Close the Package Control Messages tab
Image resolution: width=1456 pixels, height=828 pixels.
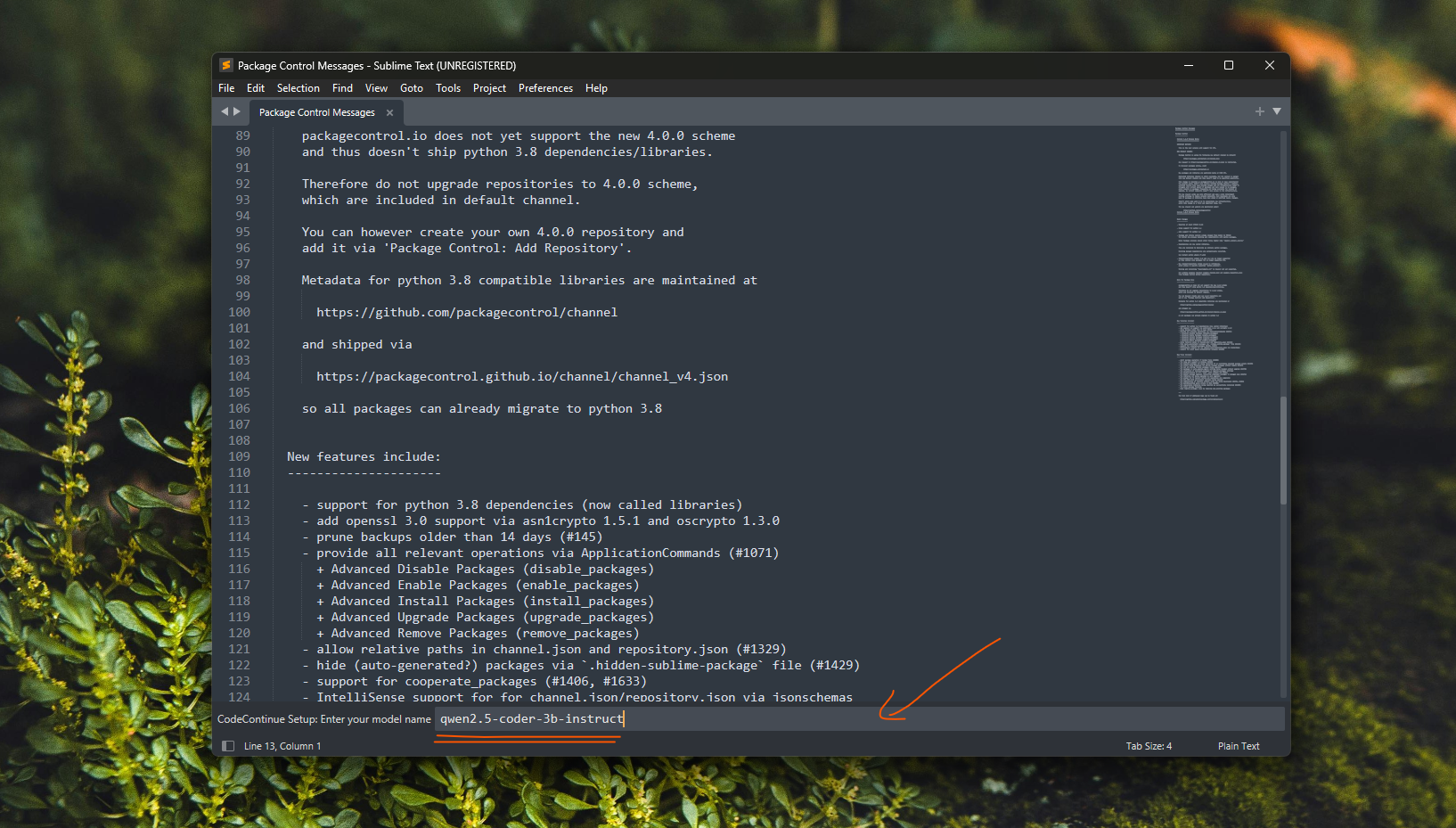(x=389, y=112)
